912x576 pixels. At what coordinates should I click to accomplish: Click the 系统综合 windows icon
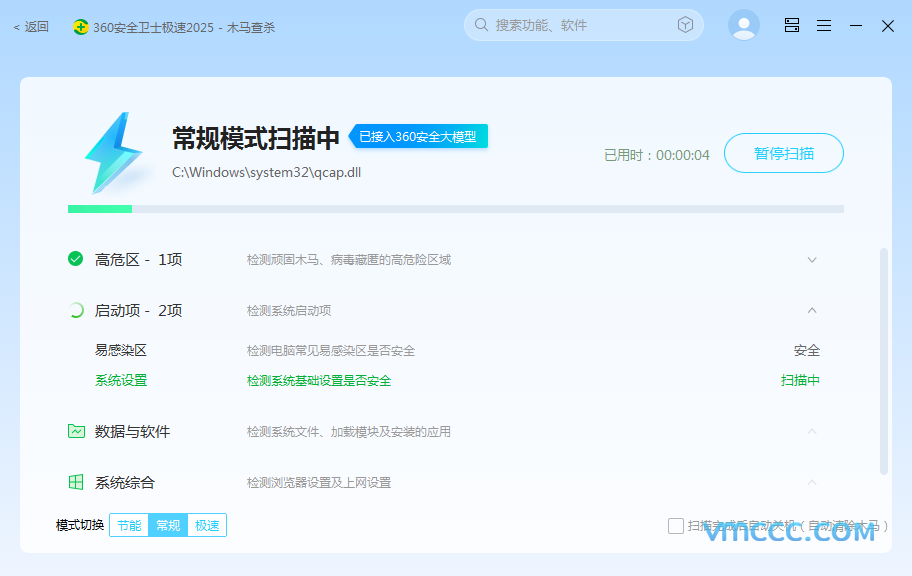coord(76,482)
